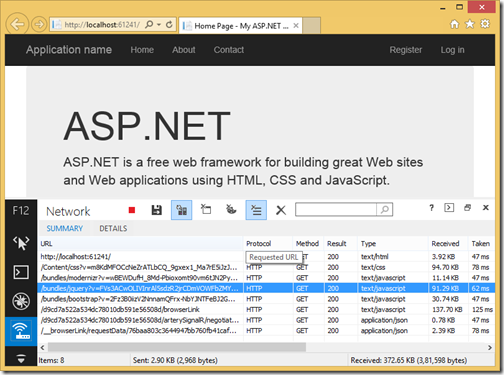
Task: Stop network traffic capturing red button
Action: click(x=132, y=210)
